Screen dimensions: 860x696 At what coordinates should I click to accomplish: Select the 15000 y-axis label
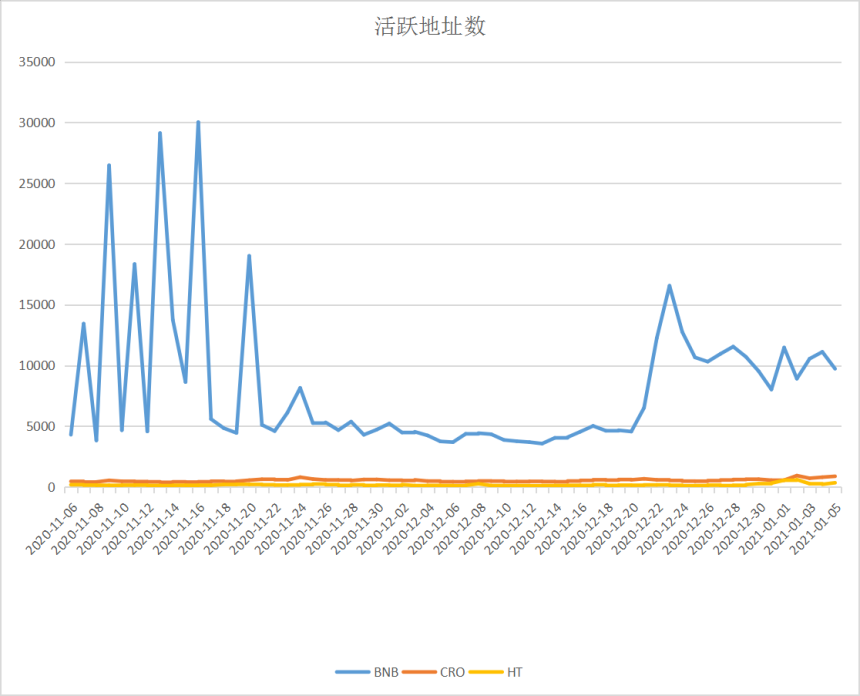pos(34,305)
